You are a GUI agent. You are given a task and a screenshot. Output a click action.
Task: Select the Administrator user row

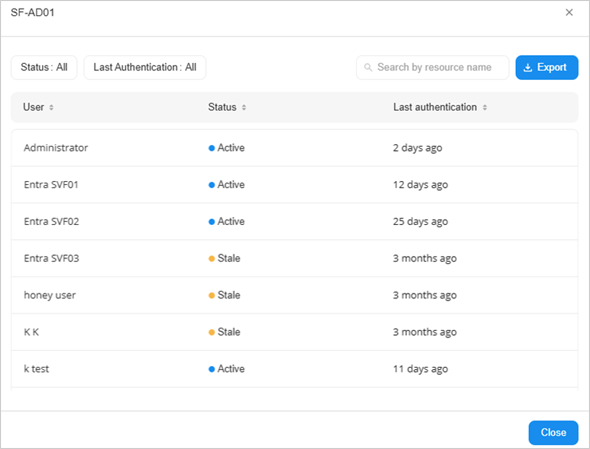[295, 148]
